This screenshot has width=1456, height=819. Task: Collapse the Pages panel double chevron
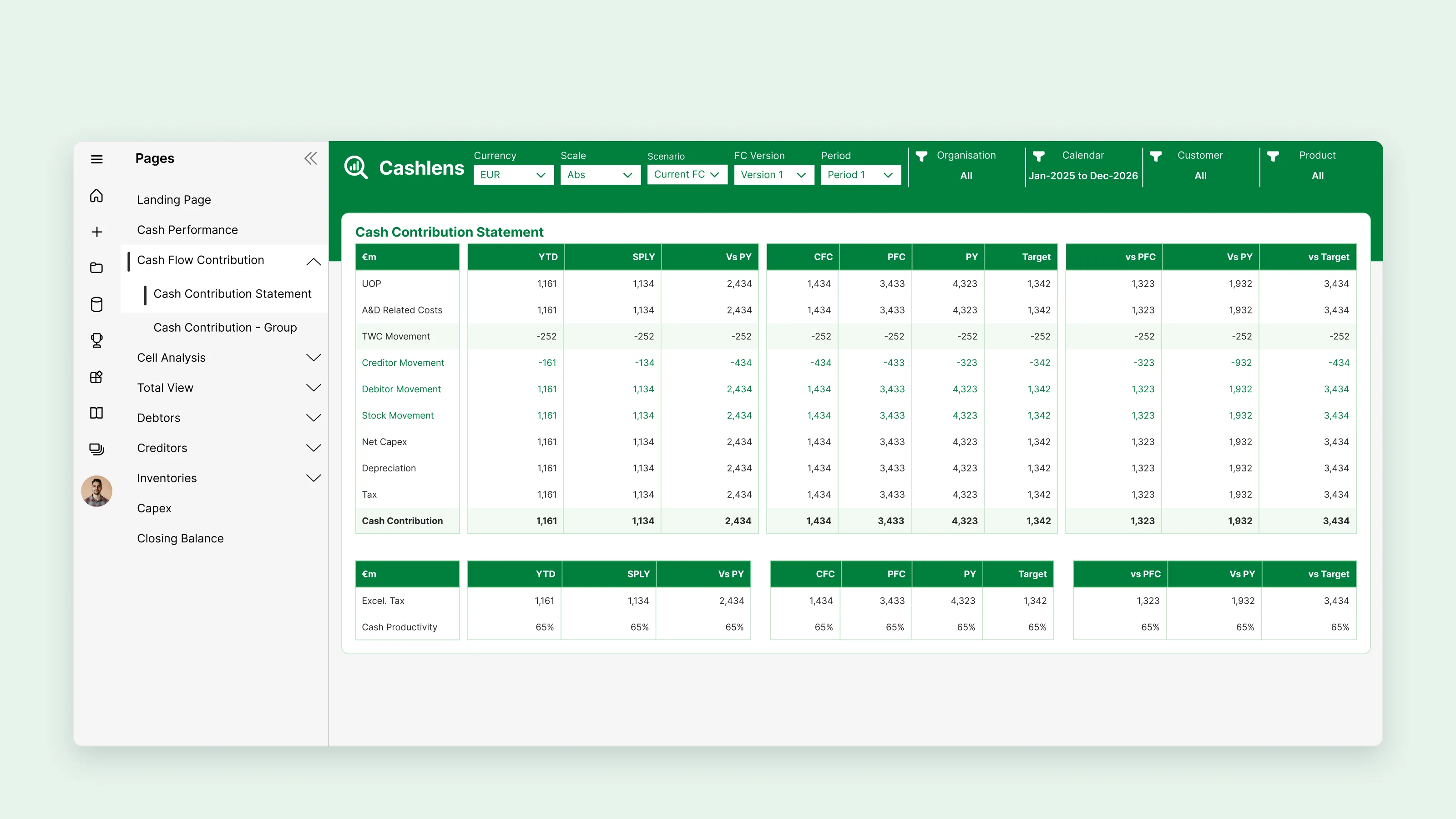coord(311,158)
